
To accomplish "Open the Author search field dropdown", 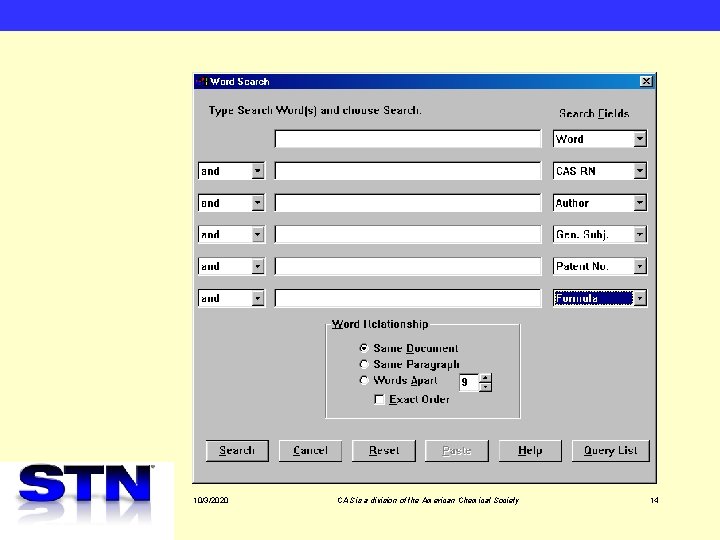I will click(x=640, y=202).
